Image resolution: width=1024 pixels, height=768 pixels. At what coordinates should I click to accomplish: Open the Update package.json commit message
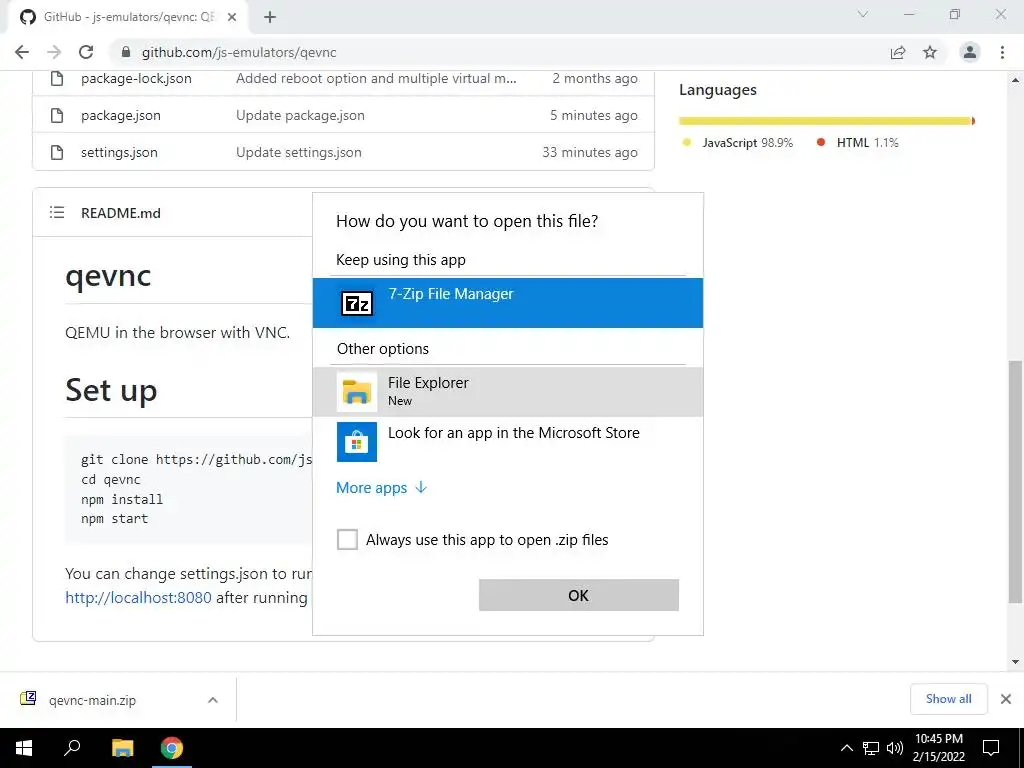click(300, 116)
